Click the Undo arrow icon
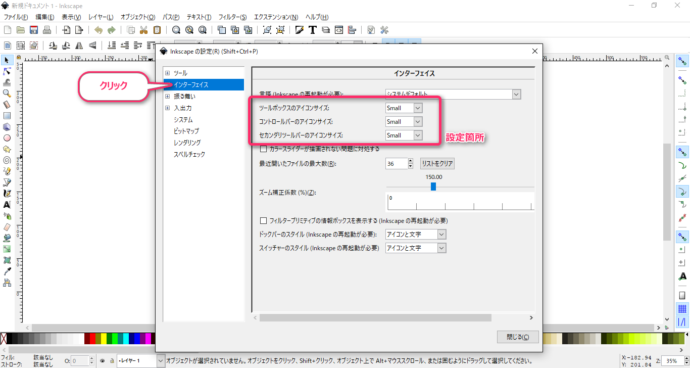The height and width of the screenshot is (368, 690). 98,30
